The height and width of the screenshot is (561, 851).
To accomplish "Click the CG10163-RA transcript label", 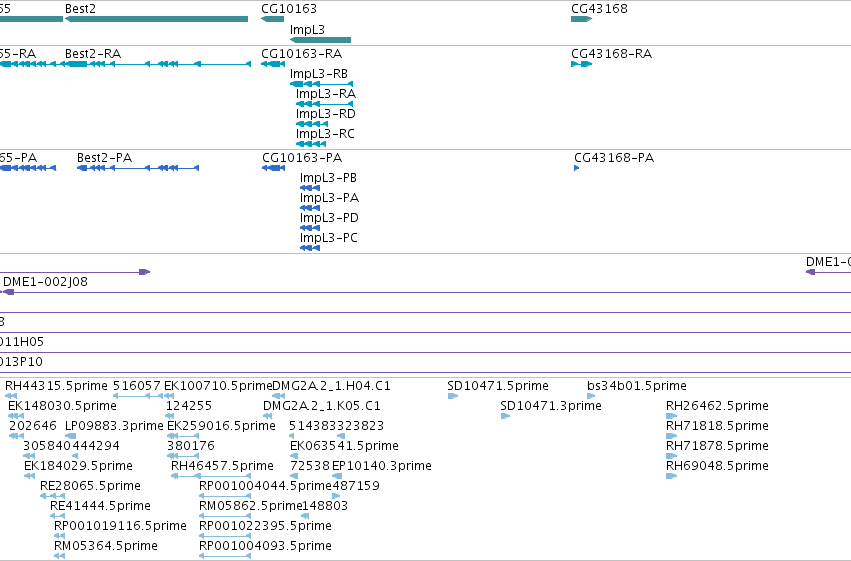I will (x=302, y=54).
